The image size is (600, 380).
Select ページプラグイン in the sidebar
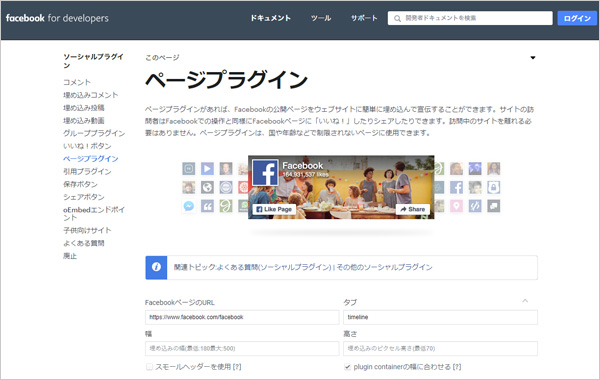pyautogui.click(x=91, y=158)
